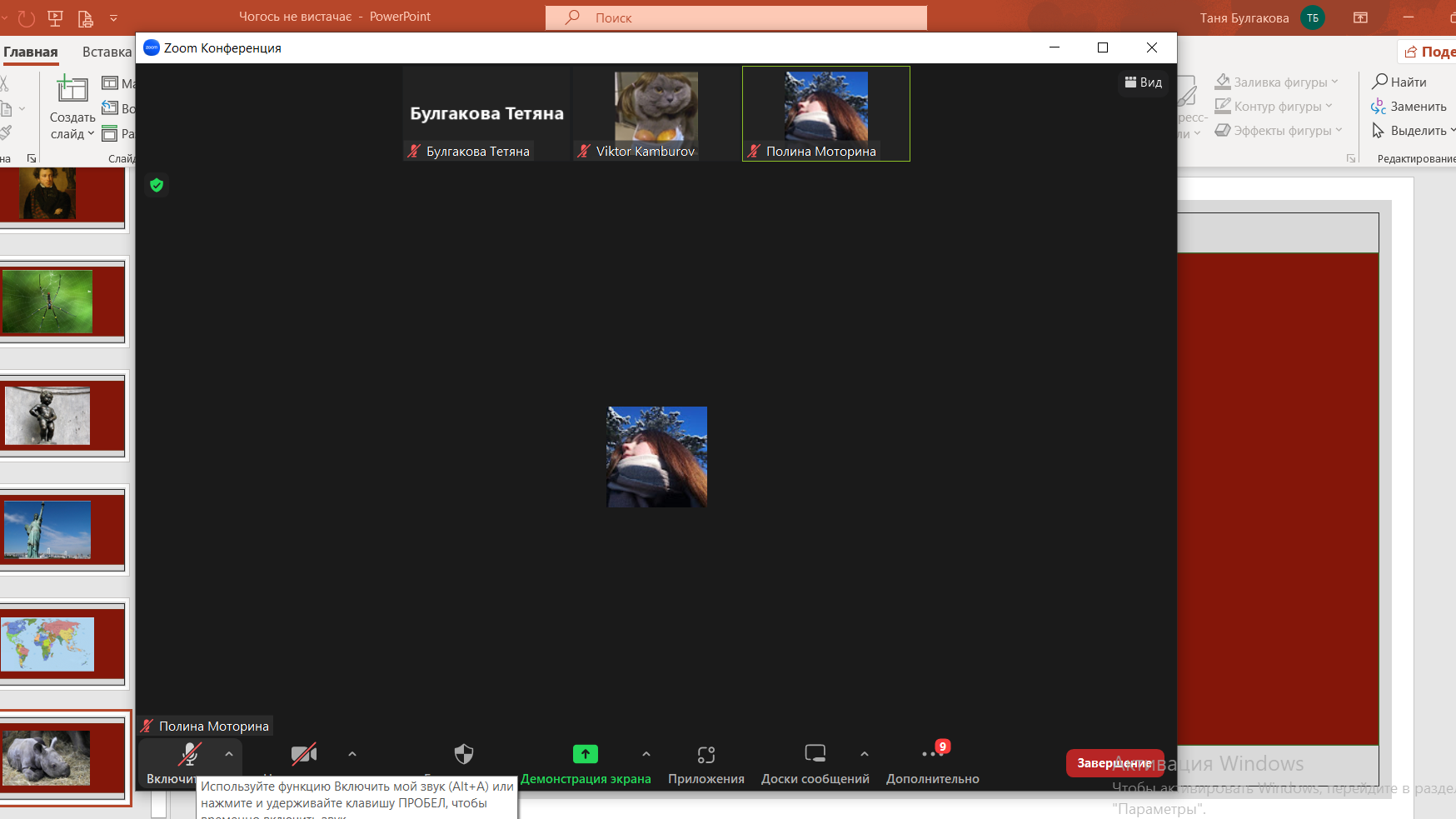
Task: Open the Приложения apps icon in Zoom
Action: click(706, 754)
